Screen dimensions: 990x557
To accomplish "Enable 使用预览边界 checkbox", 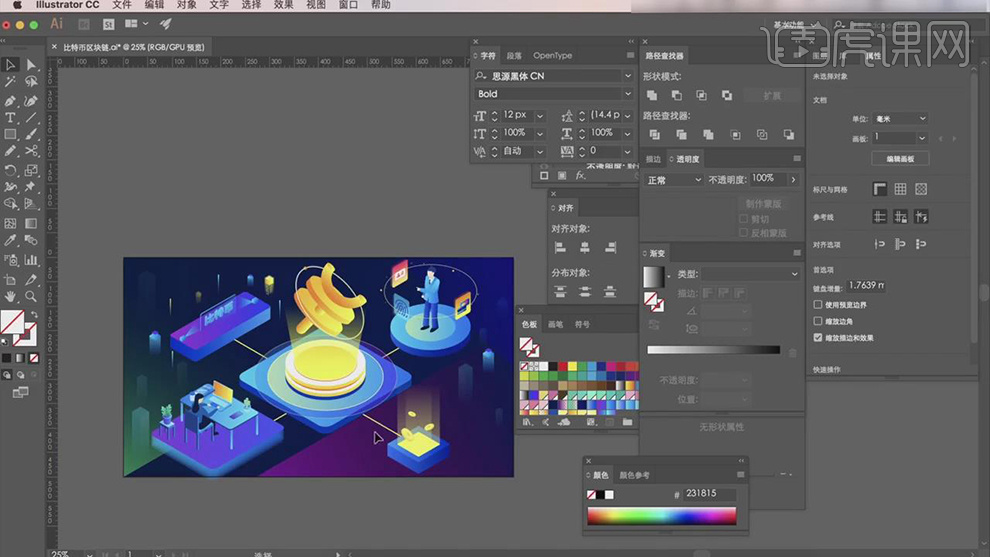I will click(x=819, y=305).
